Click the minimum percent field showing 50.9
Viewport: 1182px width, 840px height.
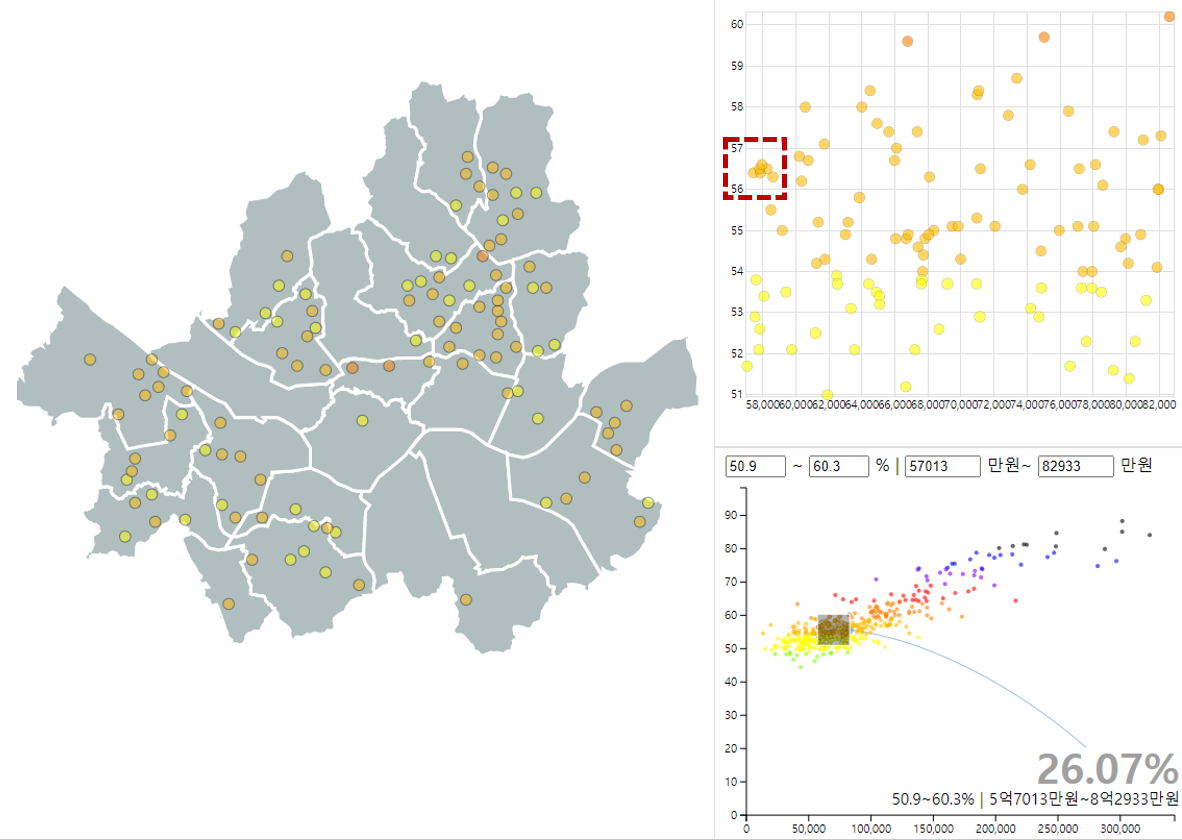(755, 466)
